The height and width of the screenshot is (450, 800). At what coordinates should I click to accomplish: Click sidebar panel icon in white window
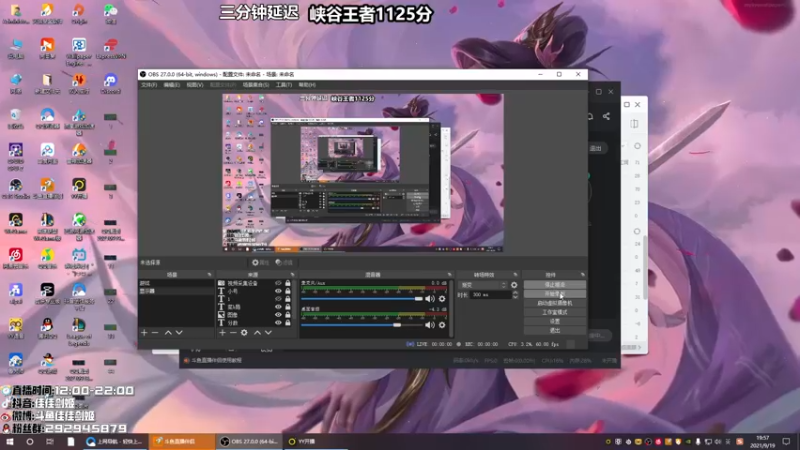coord(634,123)
